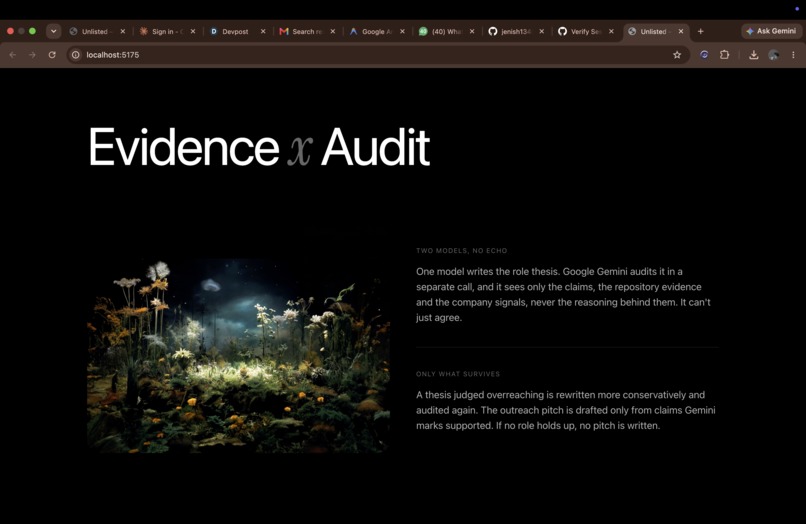The width and height of the screenshot is (806, 524).
Task: Close the Gmail Search re tab
Action: tap(333, 31)
